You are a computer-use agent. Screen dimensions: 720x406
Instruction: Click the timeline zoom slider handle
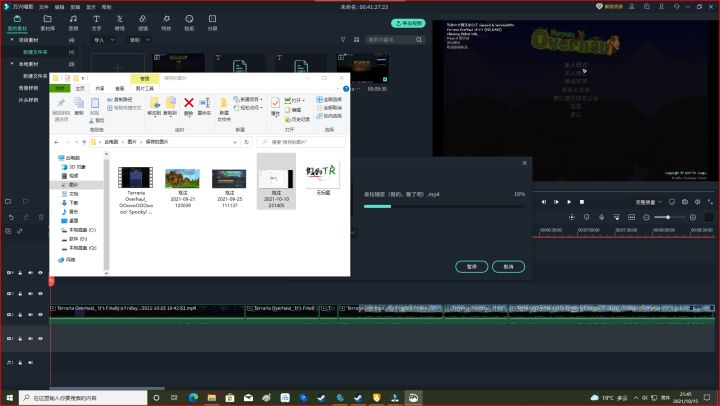pyautogui.click(x=668, y=217)
